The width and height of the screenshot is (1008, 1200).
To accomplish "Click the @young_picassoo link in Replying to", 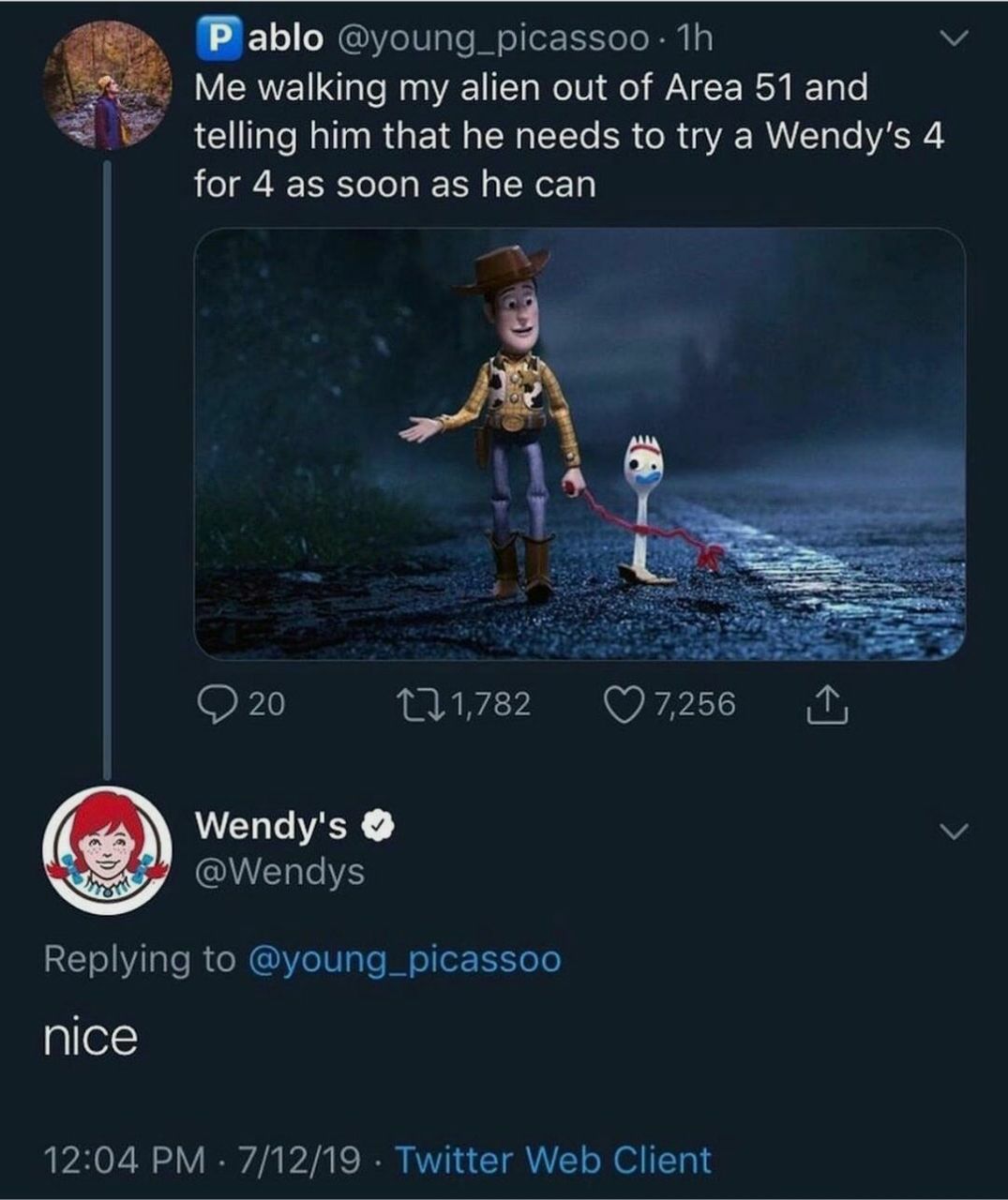I will (404, 960).
